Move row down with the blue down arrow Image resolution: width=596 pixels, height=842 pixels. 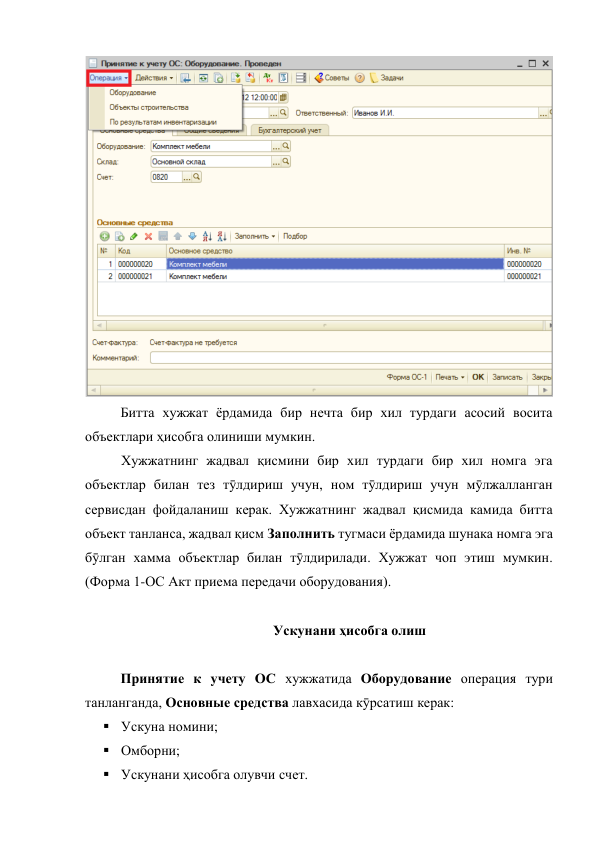click(x=192, y=236)
